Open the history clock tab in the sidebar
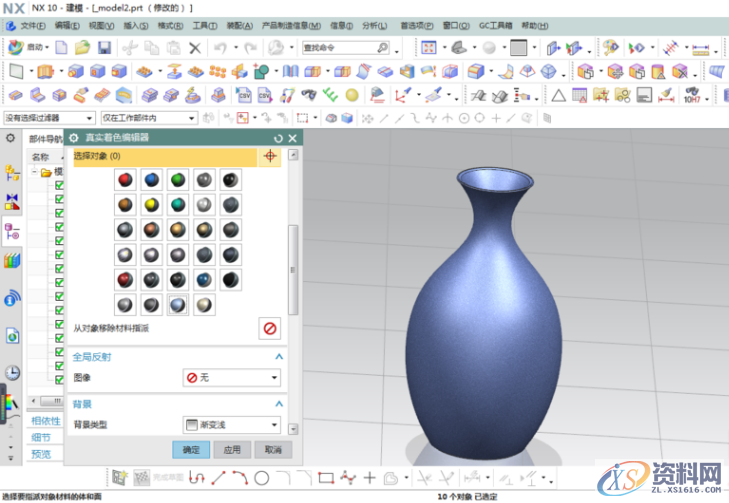This screenshot has width=729, height=503. (12, 372)
